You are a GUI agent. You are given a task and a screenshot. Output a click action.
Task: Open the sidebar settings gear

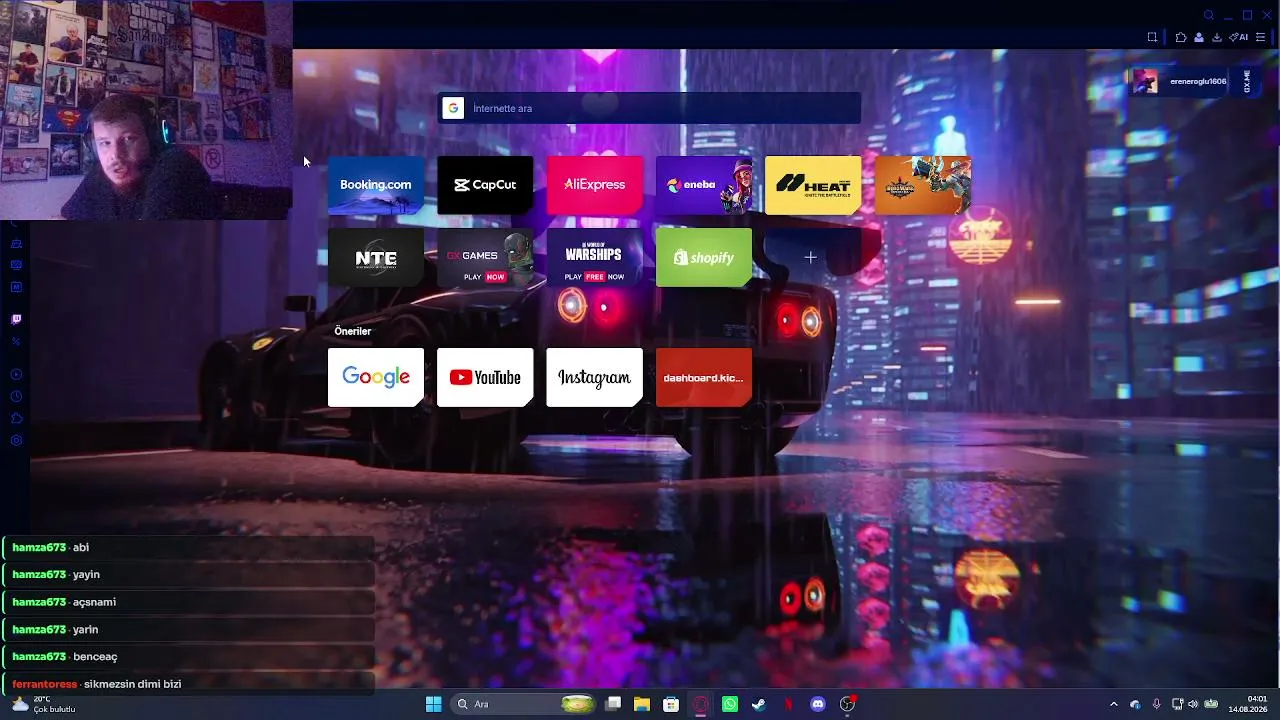[16, 440]
